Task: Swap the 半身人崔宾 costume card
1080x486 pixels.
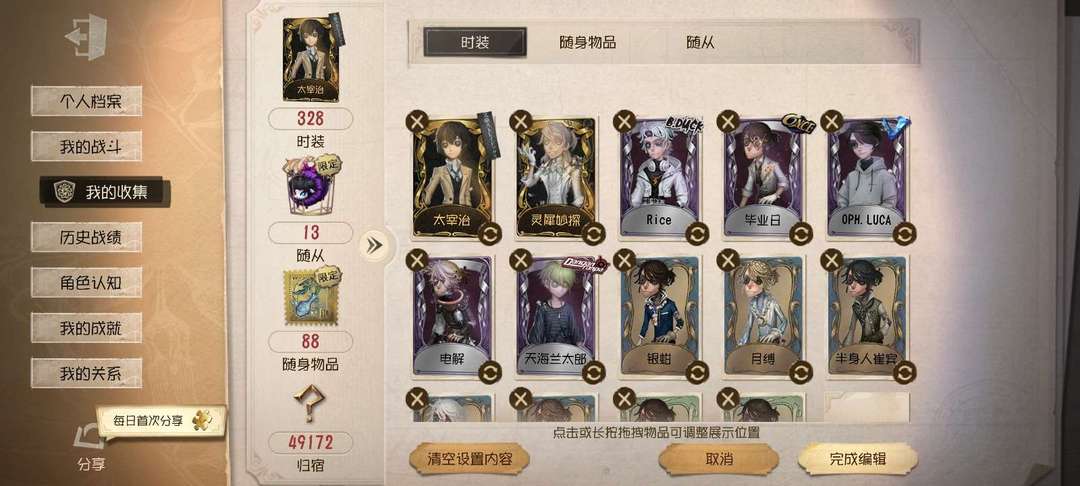Action: coord(904,372)
